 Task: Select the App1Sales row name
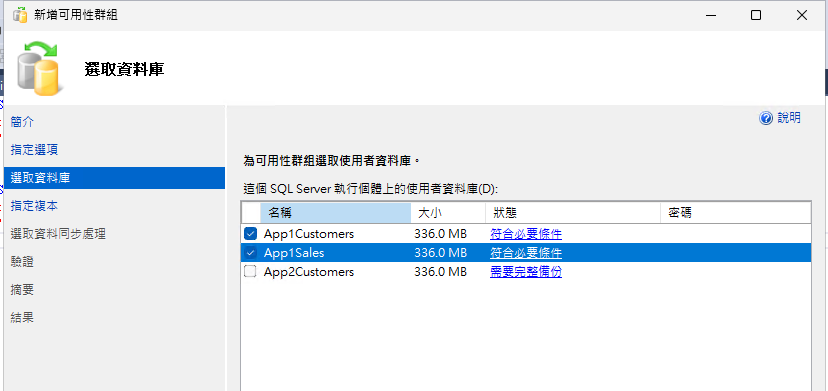click(294, 253)
